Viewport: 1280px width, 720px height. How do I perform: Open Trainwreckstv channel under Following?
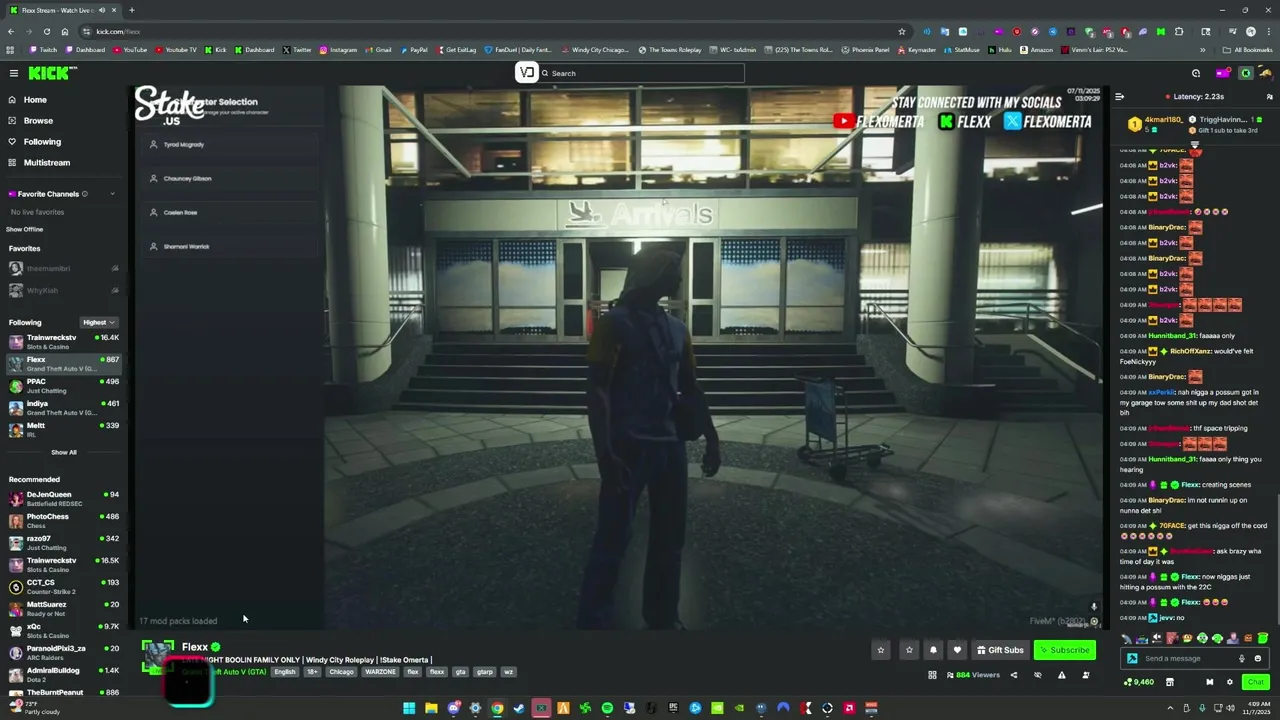[62, 341]
